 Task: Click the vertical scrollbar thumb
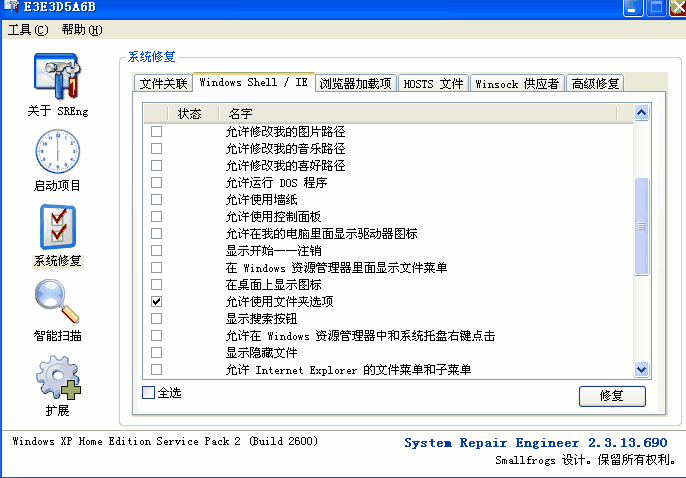(641, 227)
